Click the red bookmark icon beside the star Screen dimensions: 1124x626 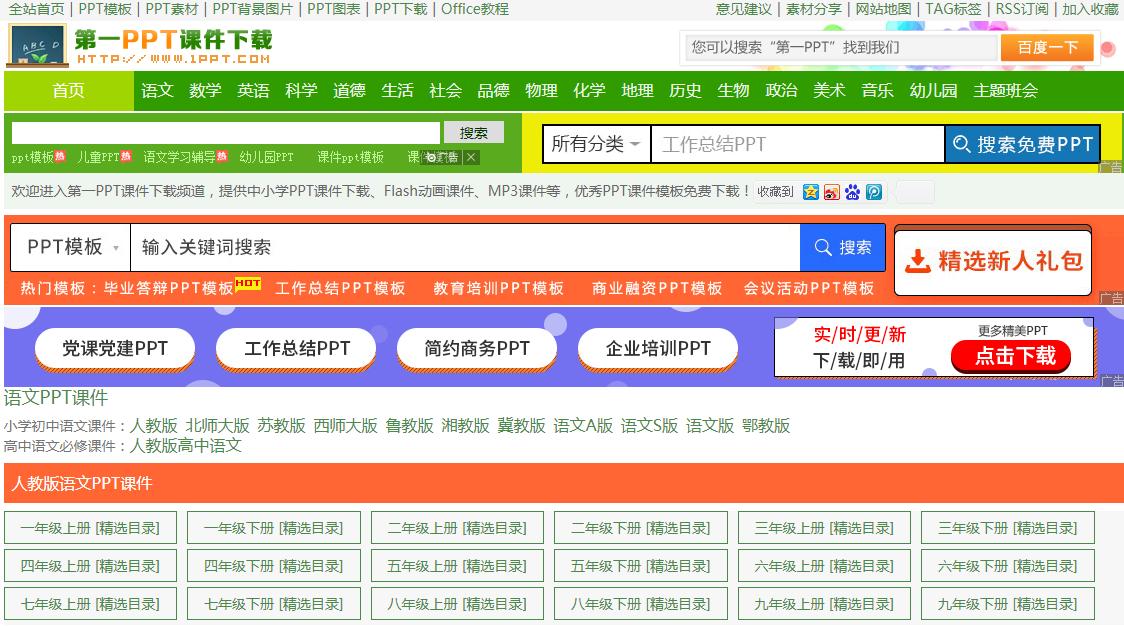831,191
